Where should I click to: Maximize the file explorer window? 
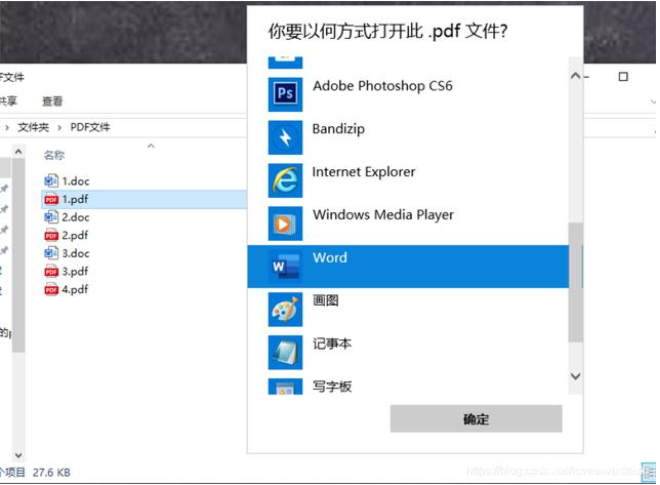[x=623, y=77]
